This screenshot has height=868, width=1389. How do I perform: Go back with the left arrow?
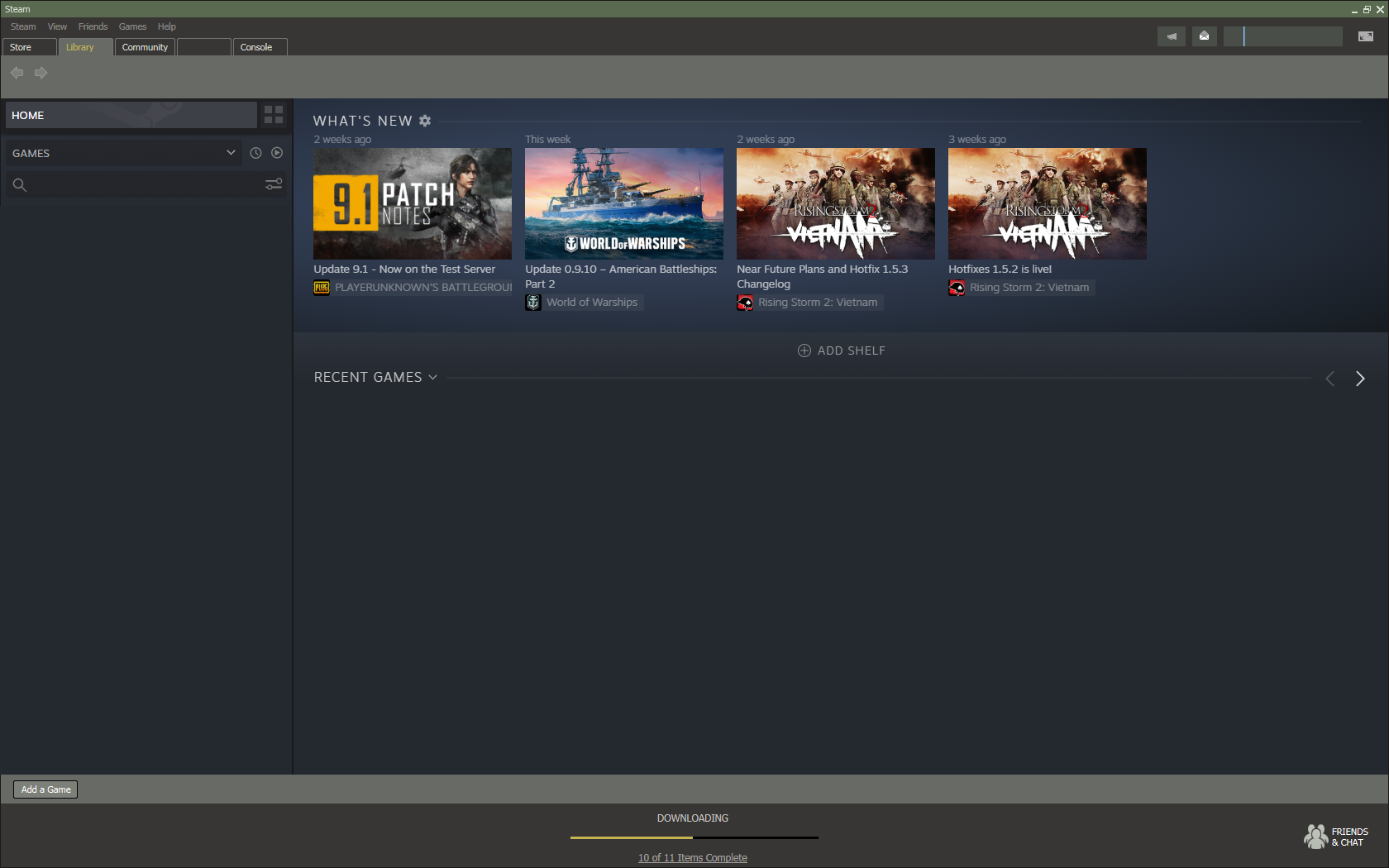point(17,73)
